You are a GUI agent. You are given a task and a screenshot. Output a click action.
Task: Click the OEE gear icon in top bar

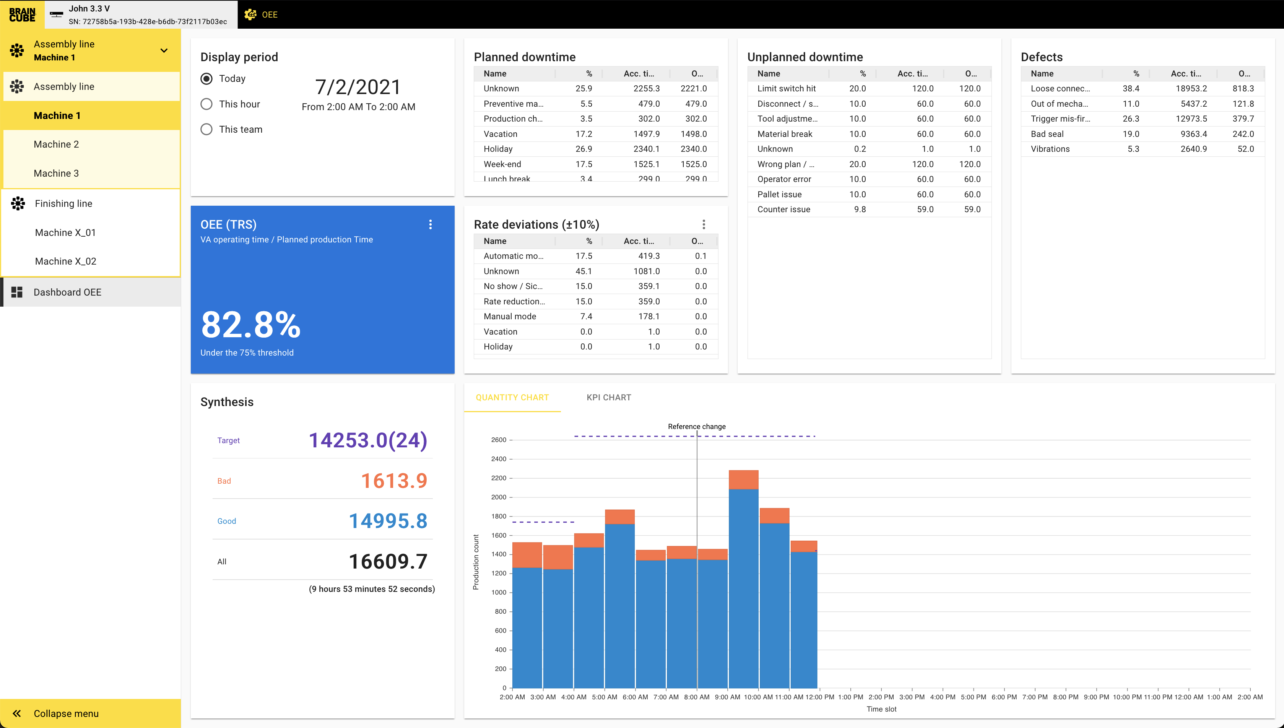(250, 15)
